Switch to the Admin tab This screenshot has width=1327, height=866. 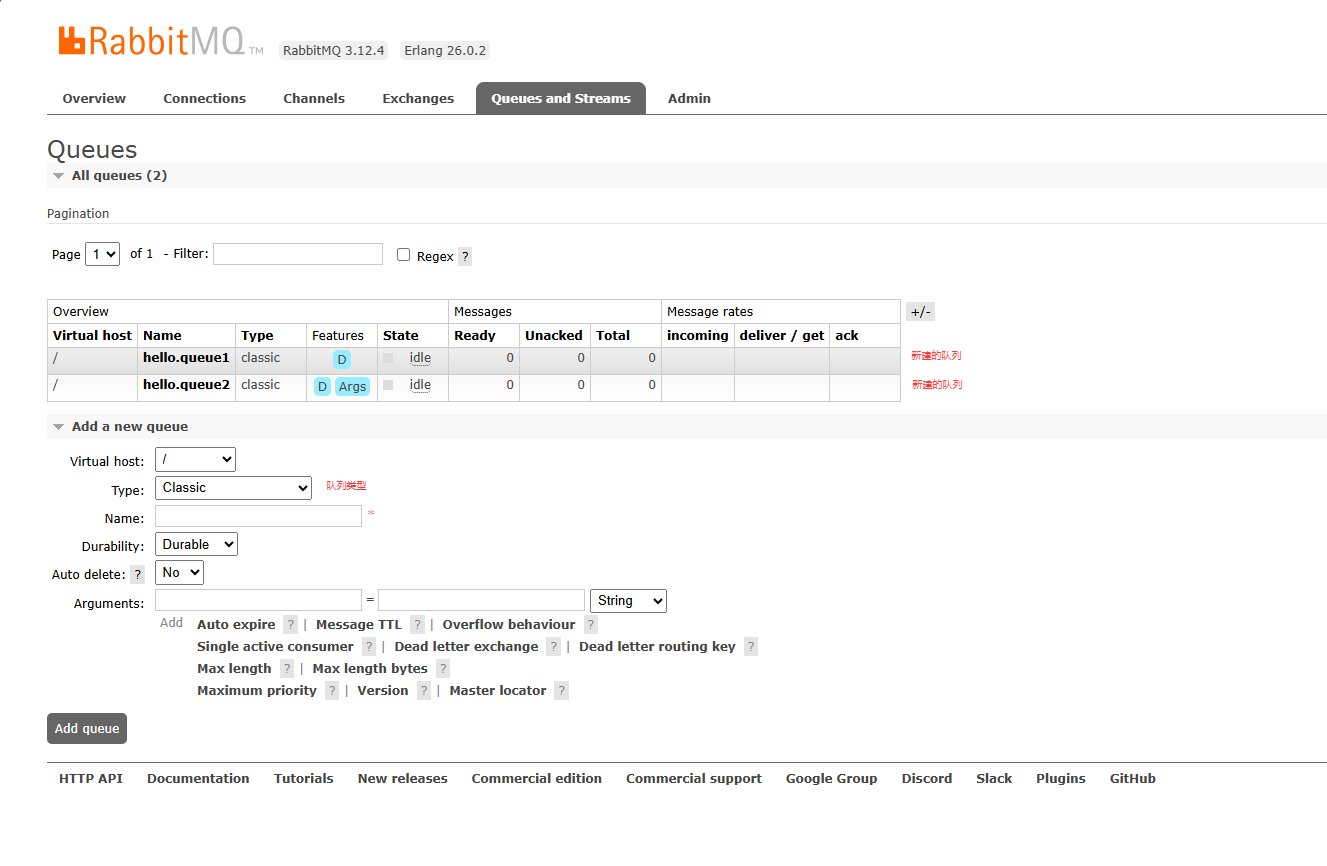[689, 99]
